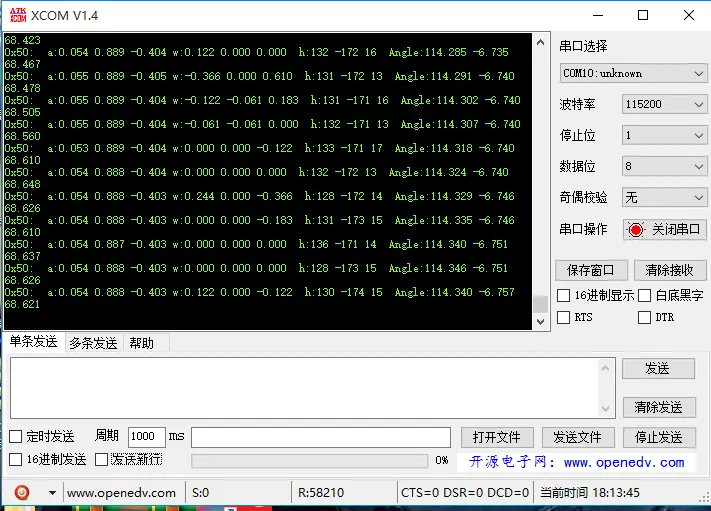711x511 pixels.
Task: Click the data line with Angle:114.346
Action: [256, 268]
